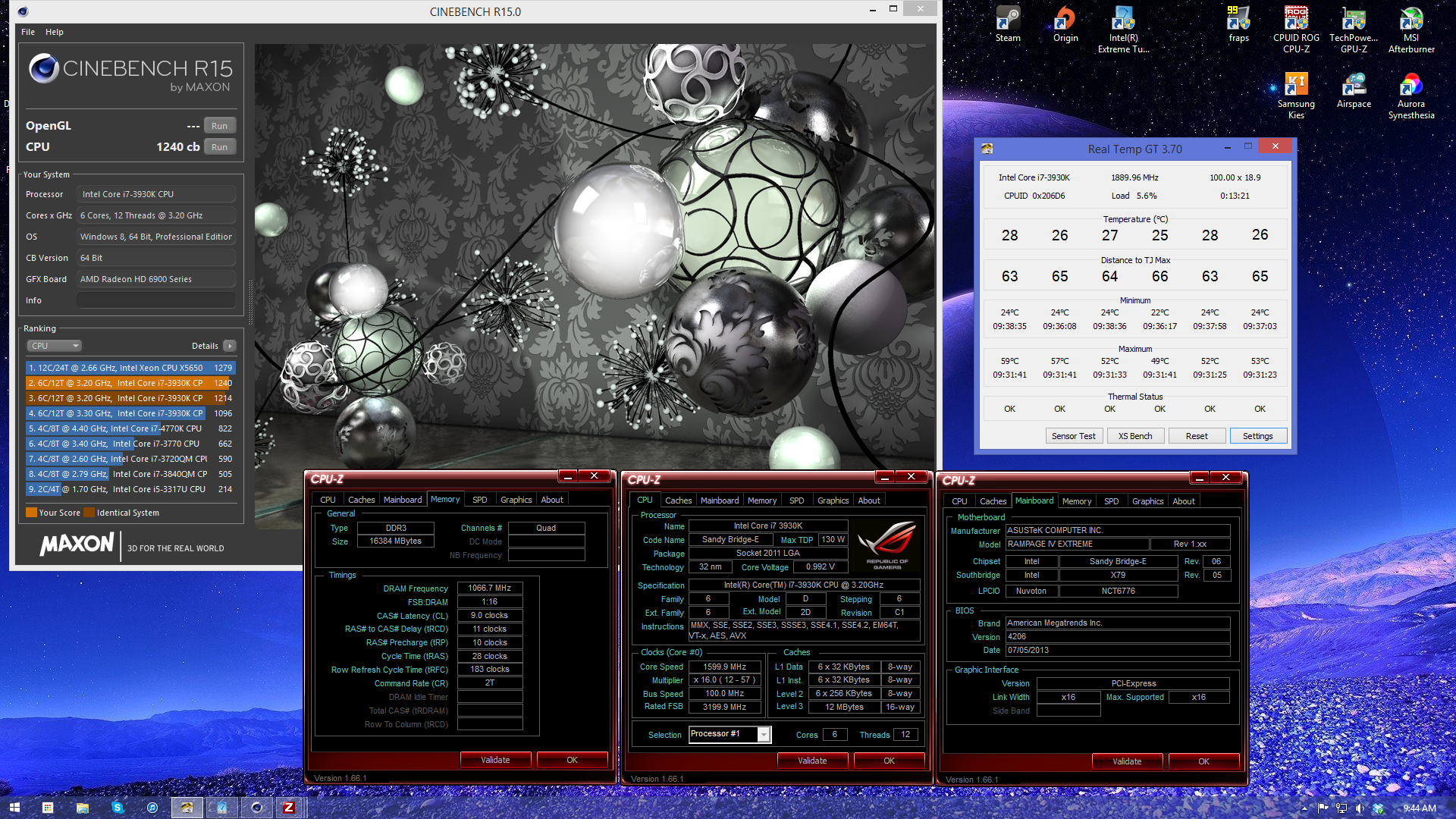
Task: Open the apps grid taskbar icon
Action: point(48,808)
